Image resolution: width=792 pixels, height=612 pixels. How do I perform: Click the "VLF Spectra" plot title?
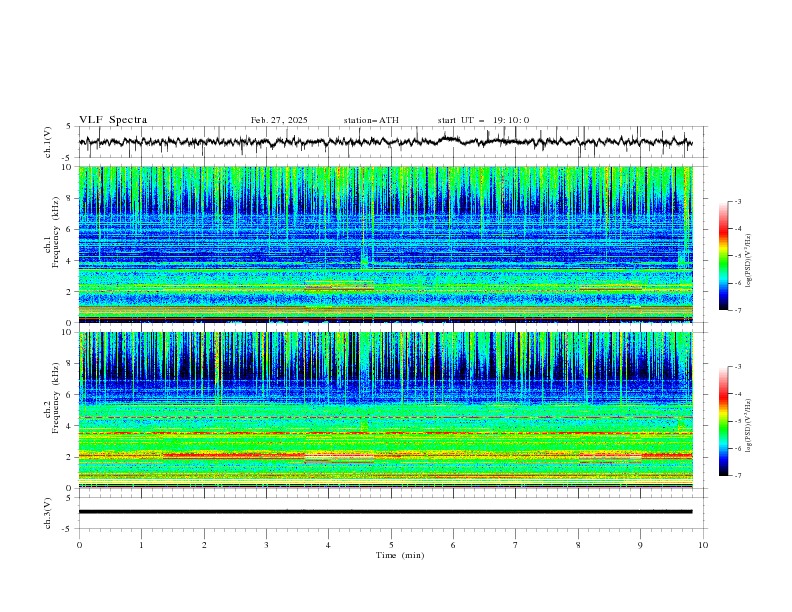(113, 120)
